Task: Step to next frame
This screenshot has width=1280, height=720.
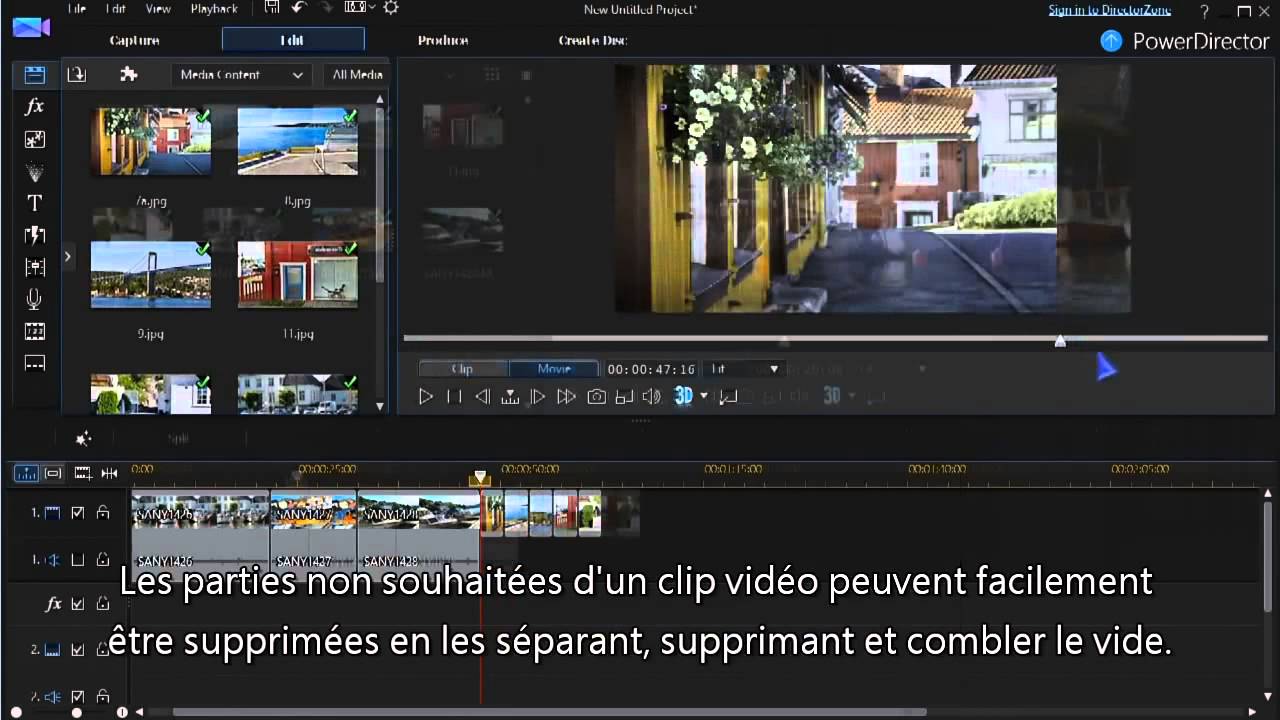Action: (x=538, y=397)
